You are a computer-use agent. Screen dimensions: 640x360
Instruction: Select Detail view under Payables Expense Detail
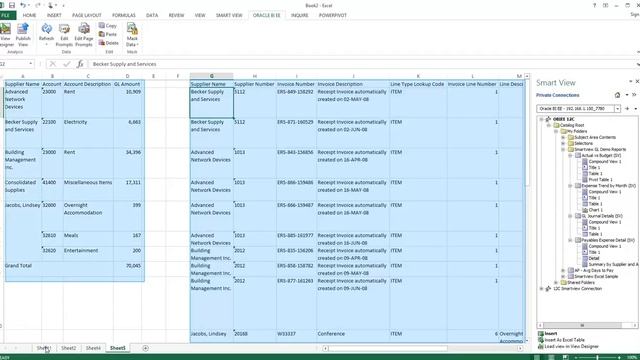[591, 258]
